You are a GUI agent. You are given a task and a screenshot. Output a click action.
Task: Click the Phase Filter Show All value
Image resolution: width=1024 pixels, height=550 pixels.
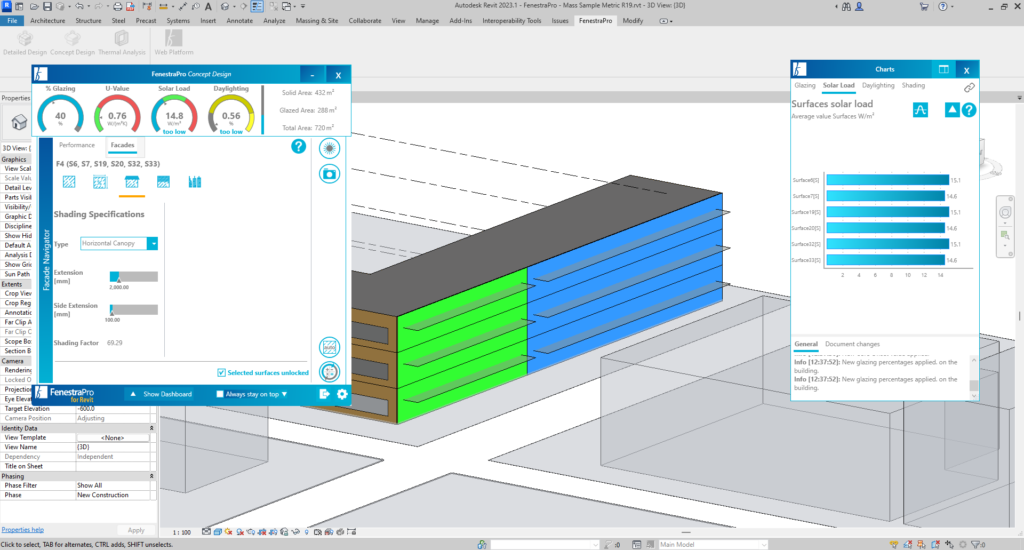click(x=112, y=485)
